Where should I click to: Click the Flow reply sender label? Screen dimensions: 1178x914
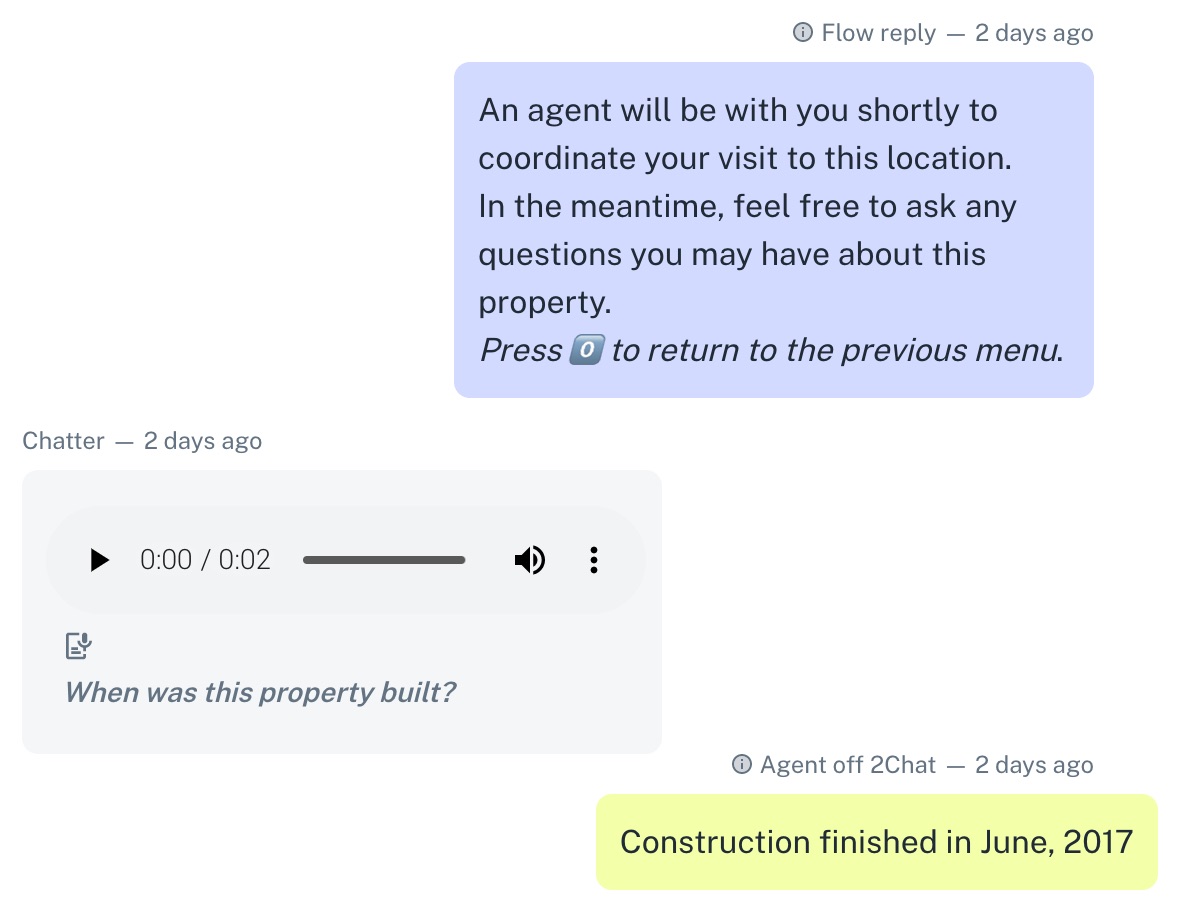point(878,33)
